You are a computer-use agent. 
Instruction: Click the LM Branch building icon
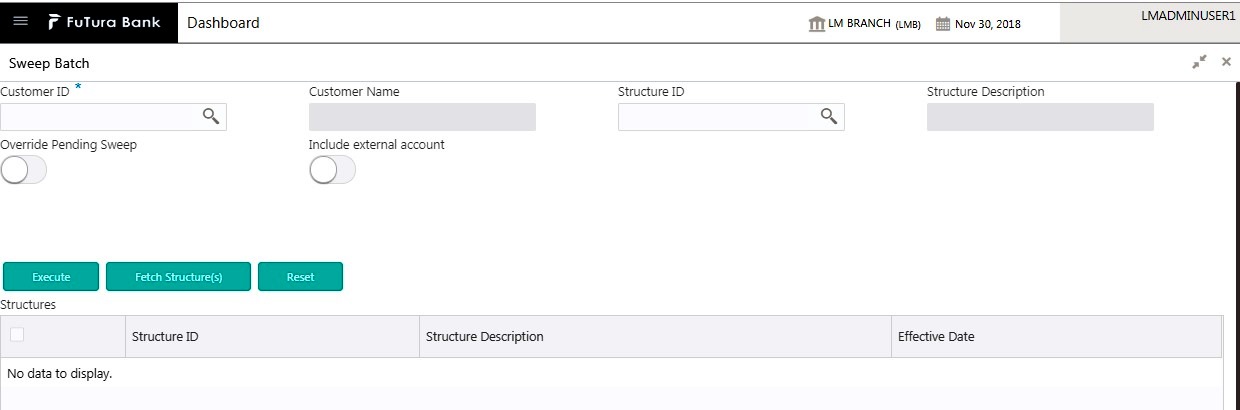click(x=816, y=23)
